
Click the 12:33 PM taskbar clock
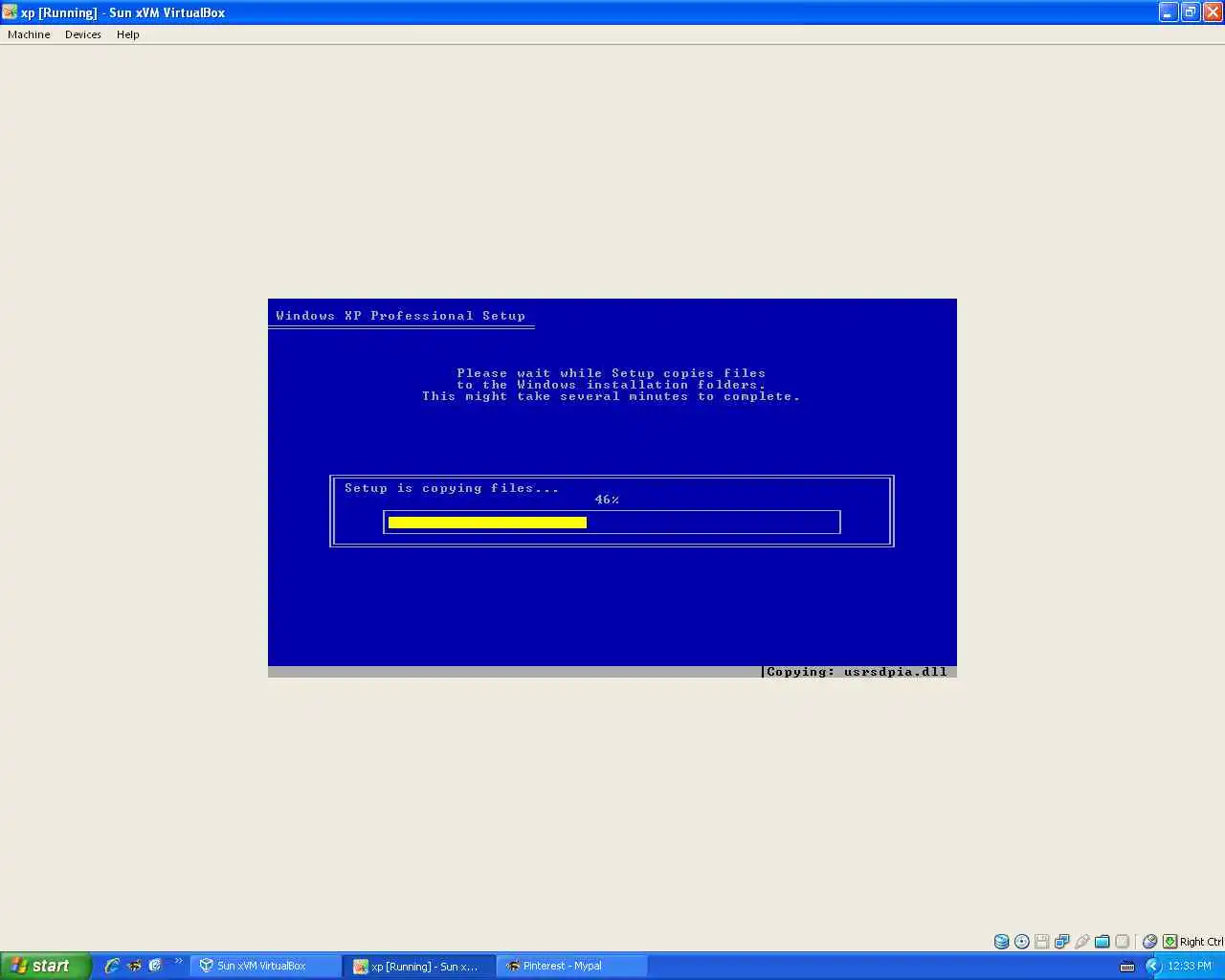pyautogui.click(x=1190, y=966)
